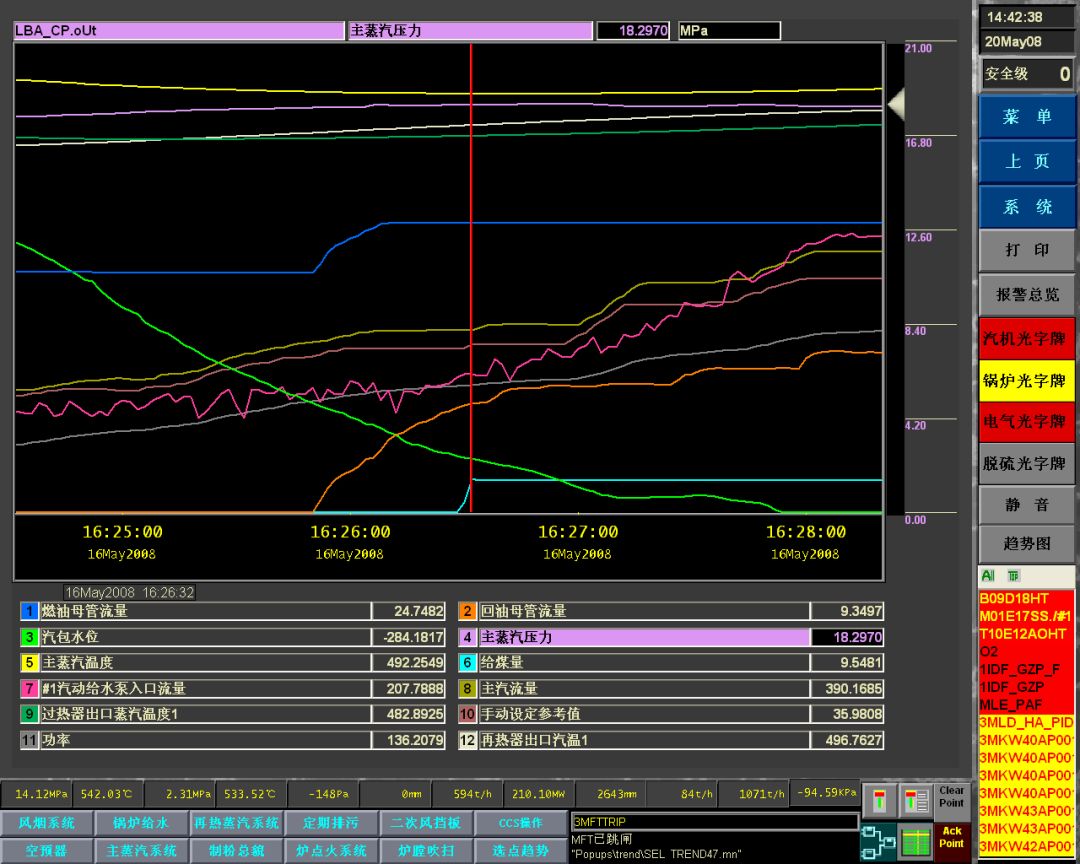This screenshot has height=864, width=1080.
Task: Select the 主蒸汽压力 row in trend legend
Action: (x=671, y=637)
